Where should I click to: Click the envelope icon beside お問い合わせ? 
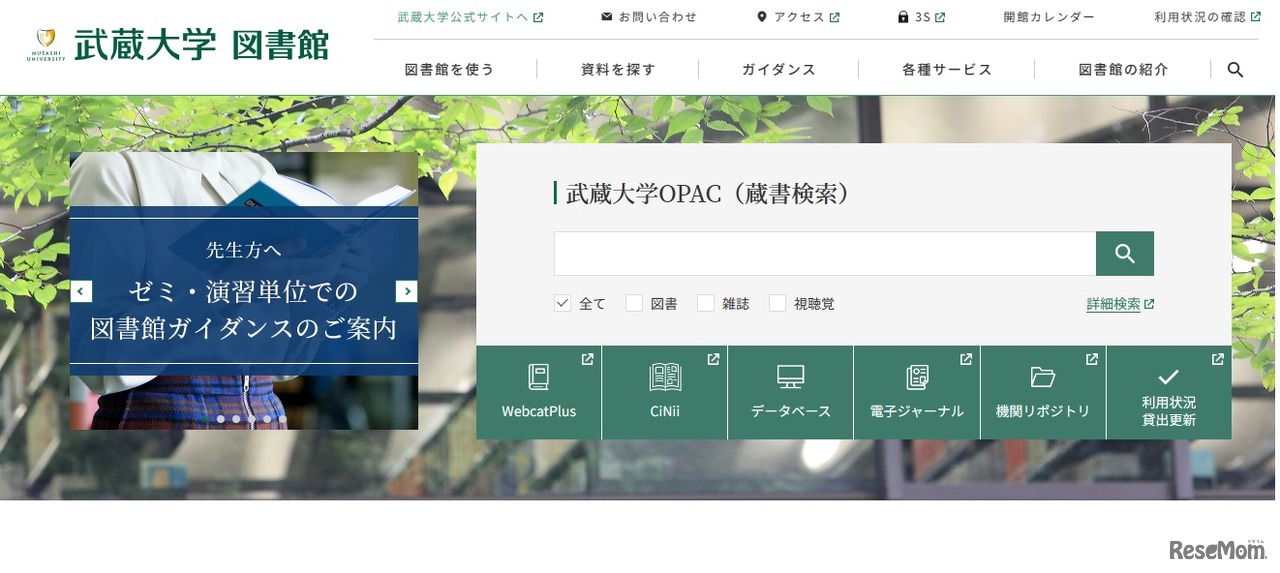[607, 17]
